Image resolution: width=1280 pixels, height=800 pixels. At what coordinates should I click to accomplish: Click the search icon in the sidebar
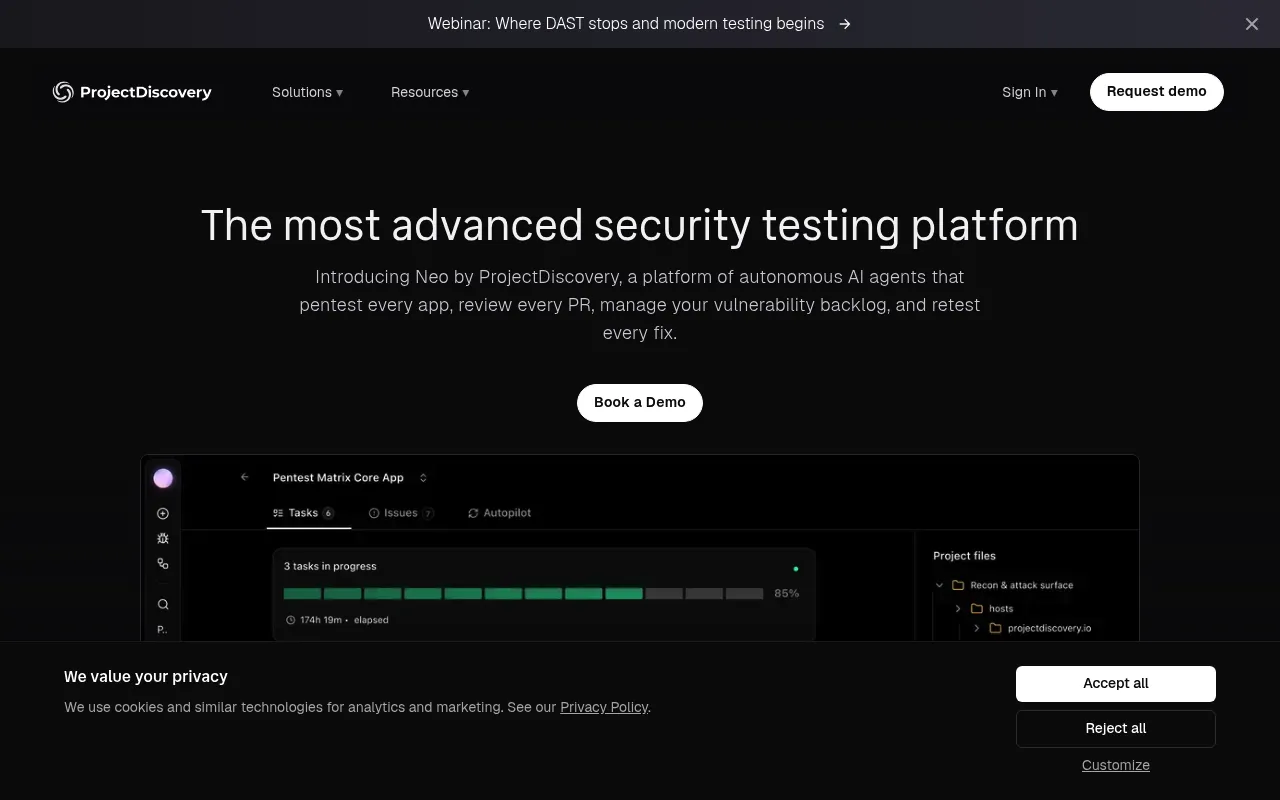(x=163, y=604)
